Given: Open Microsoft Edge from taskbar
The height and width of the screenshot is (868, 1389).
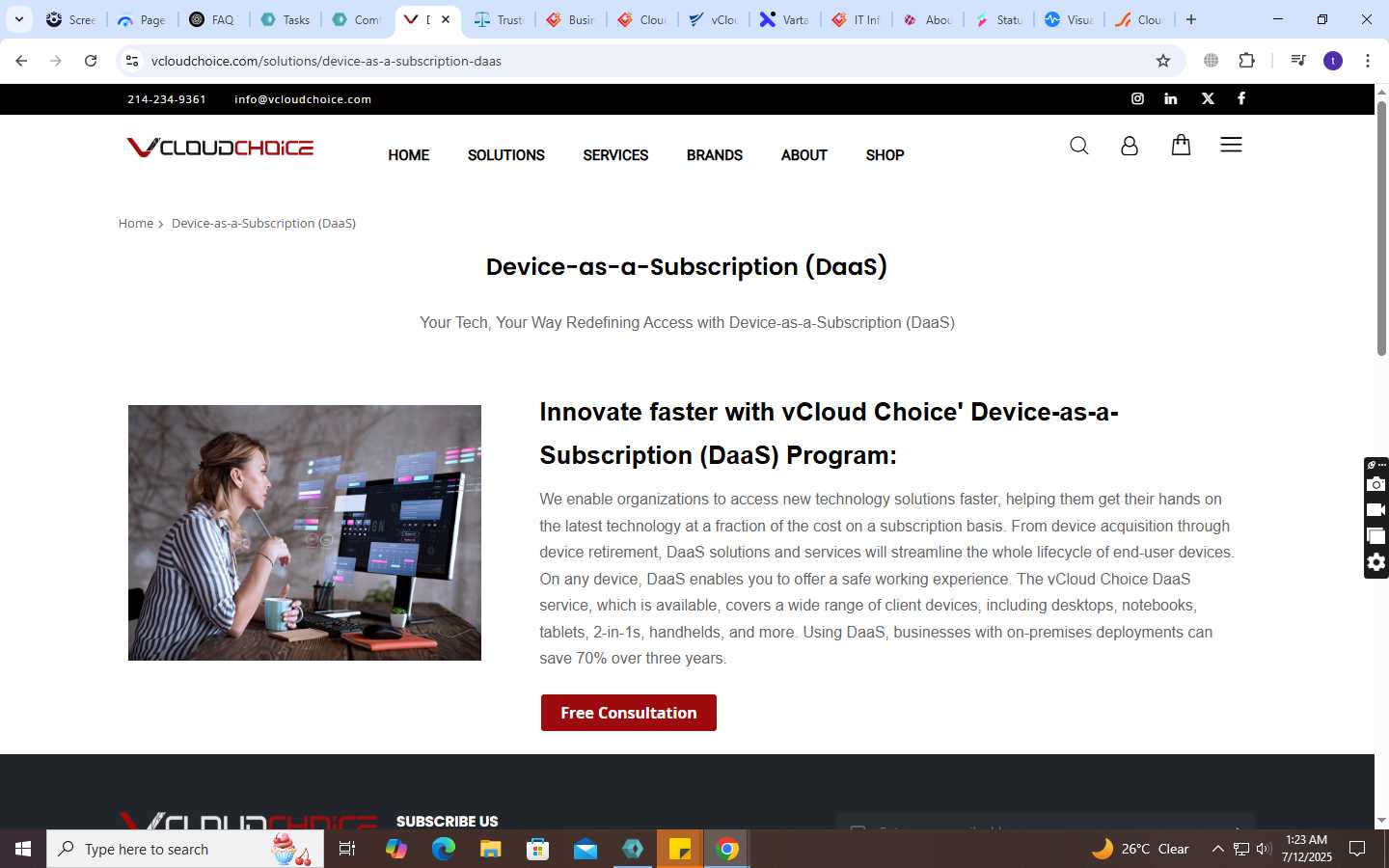Looking at the screenshot, I should coord(444,849).
